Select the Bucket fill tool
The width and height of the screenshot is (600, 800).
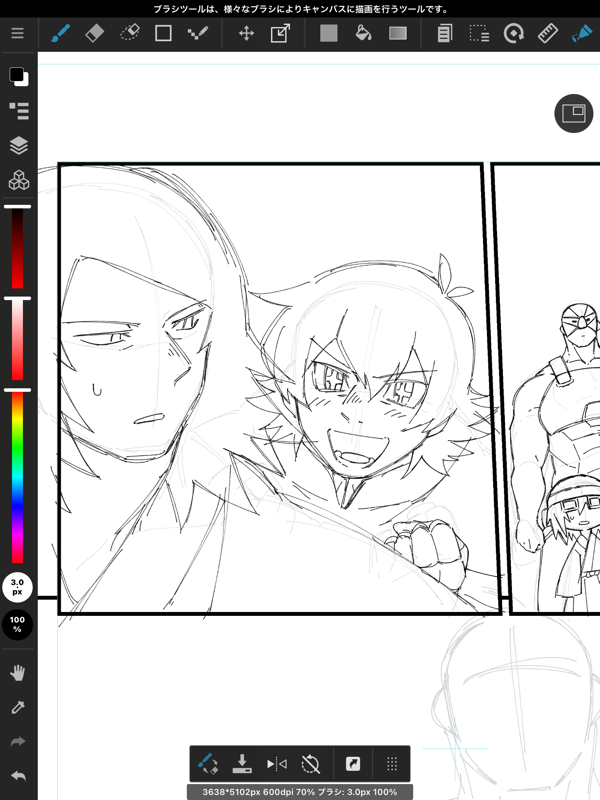pos(363,33)
